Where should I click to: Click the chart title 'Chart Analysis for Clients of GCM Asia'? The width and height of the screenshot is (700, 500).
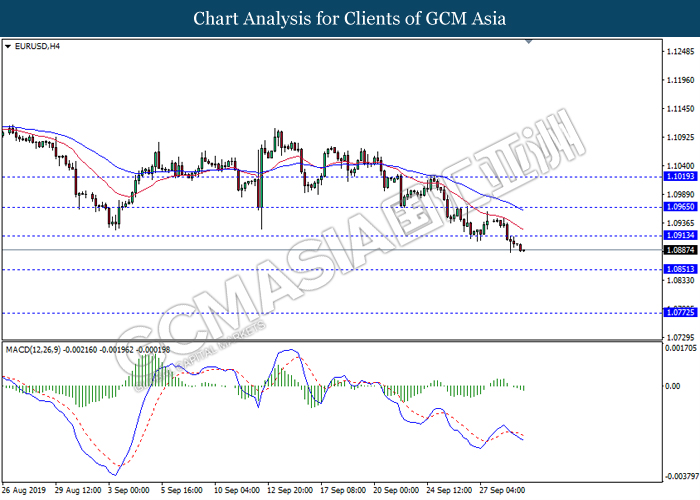350,18
